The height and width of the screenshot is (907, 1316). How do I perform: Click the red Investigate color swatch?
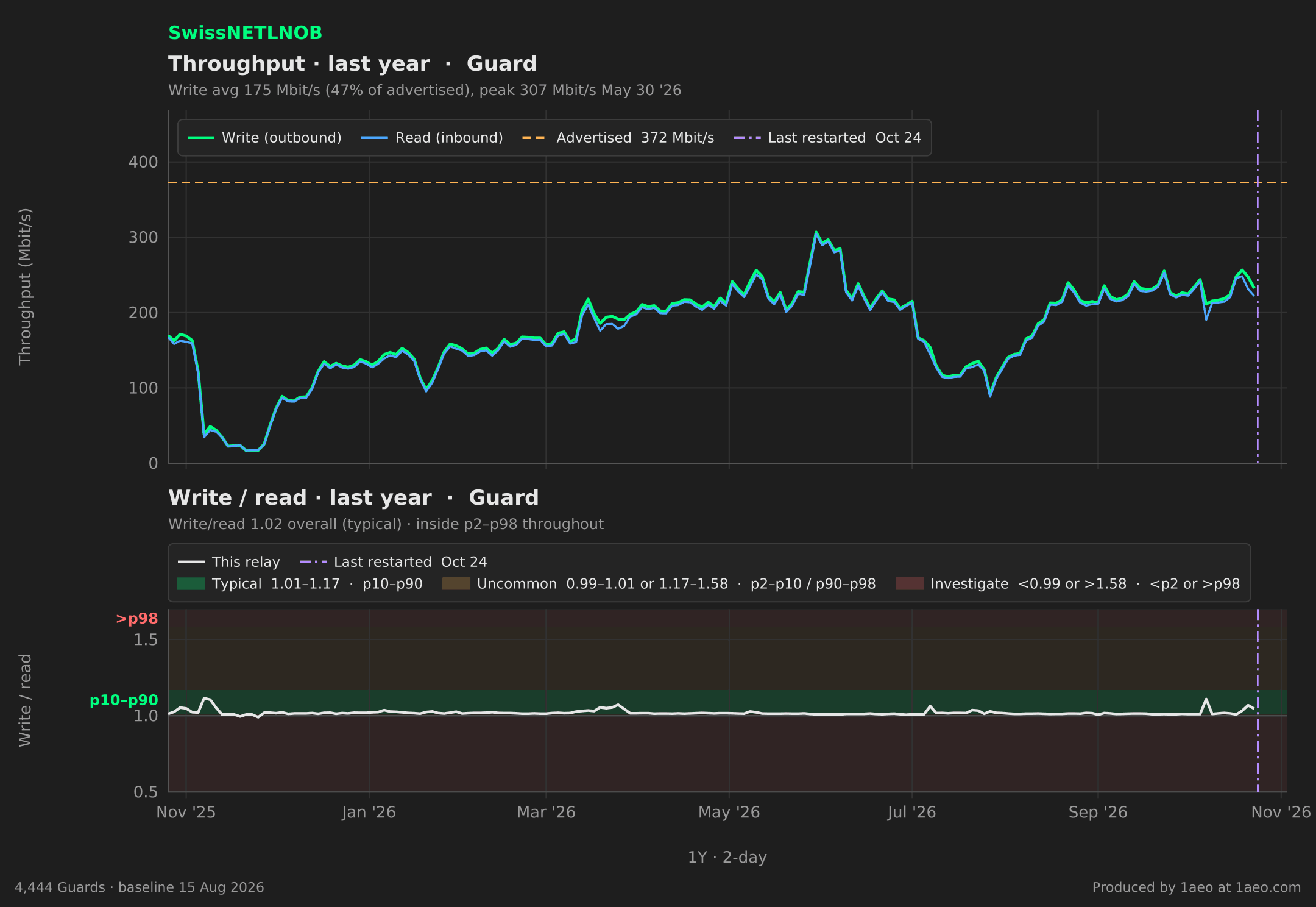tap(910, 584)
